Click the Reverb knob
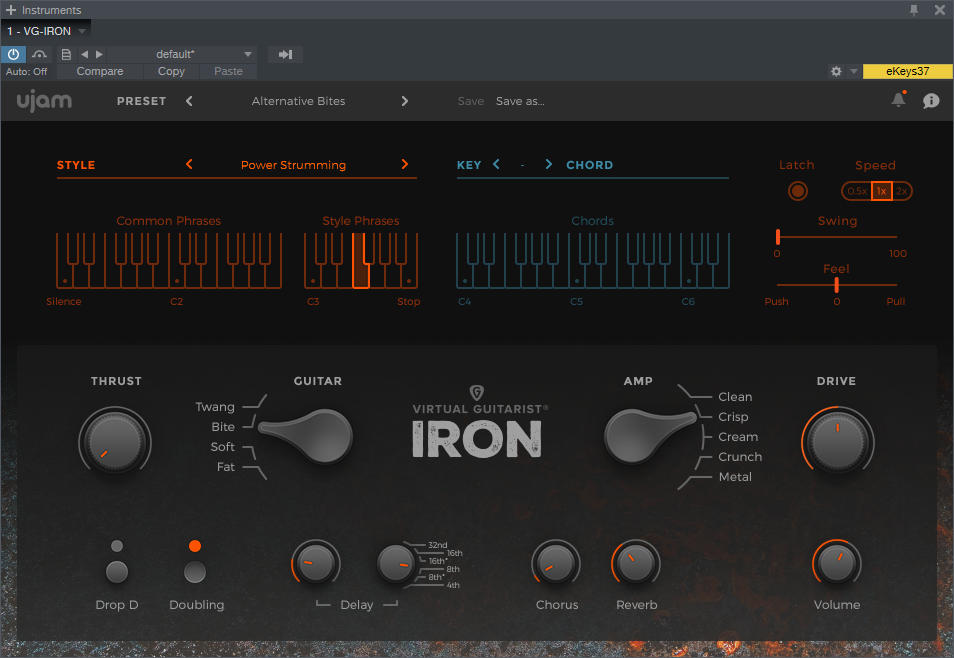Image resolution: width=954 pixels, height=658 pixels. (x=635, y=564)
